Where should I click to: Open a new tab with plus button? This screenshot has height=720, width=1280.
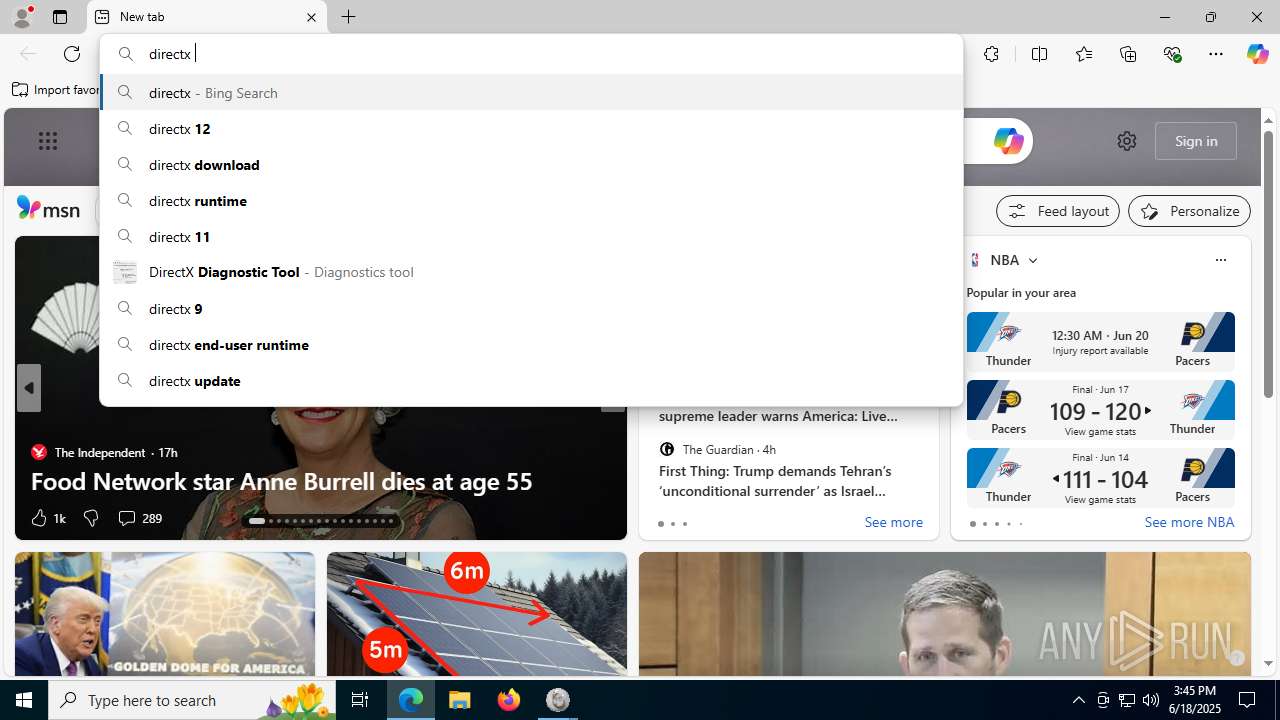point(348,17)
